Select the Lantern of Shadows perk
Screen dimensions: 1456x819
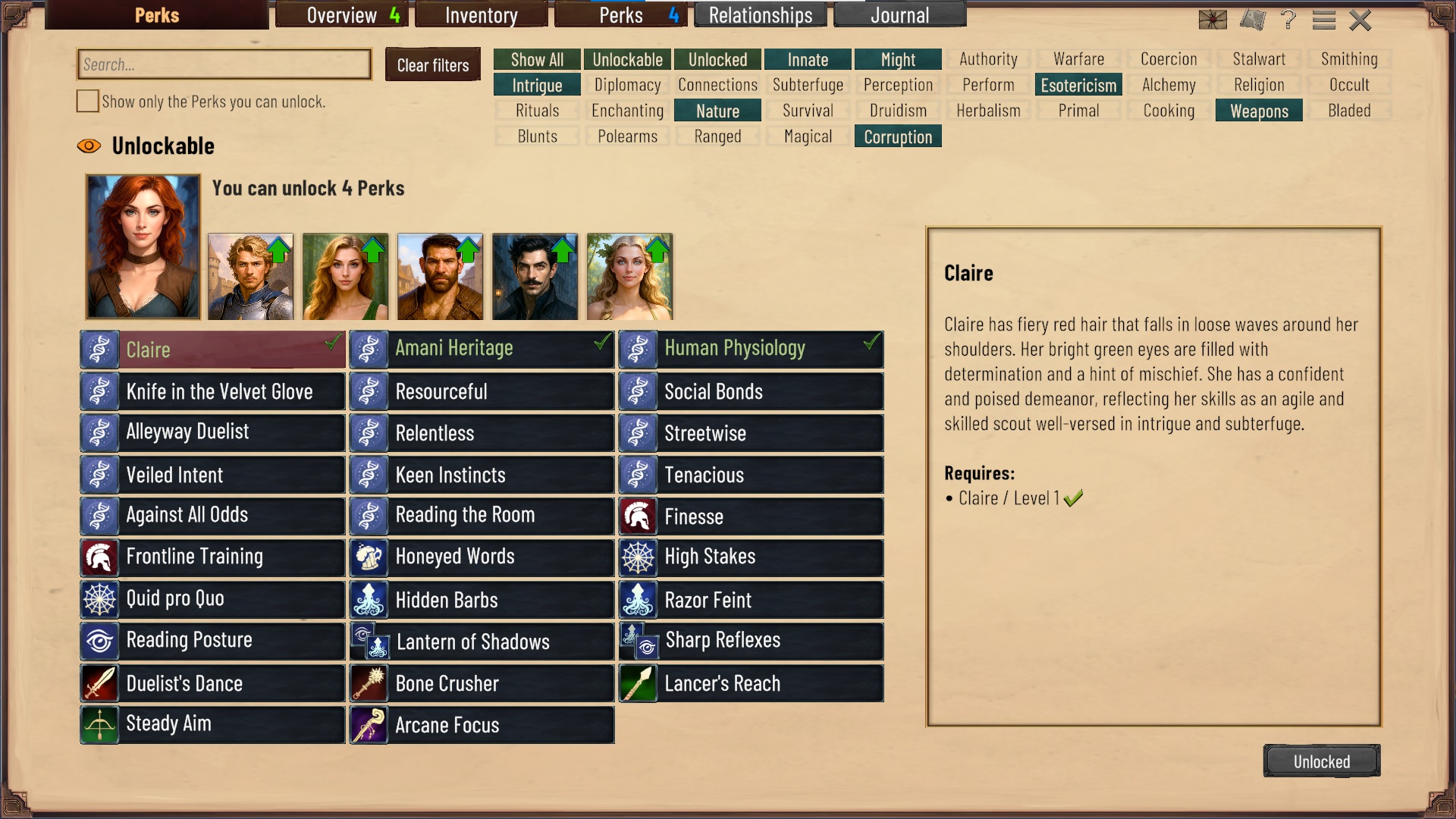tap(482, 642)
